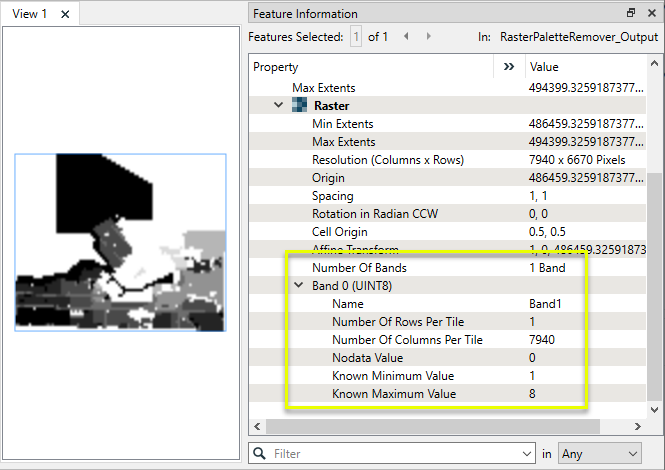Open the 'Any' column filter dropdown
Screen dimensions: 665x470
(600, 454)
